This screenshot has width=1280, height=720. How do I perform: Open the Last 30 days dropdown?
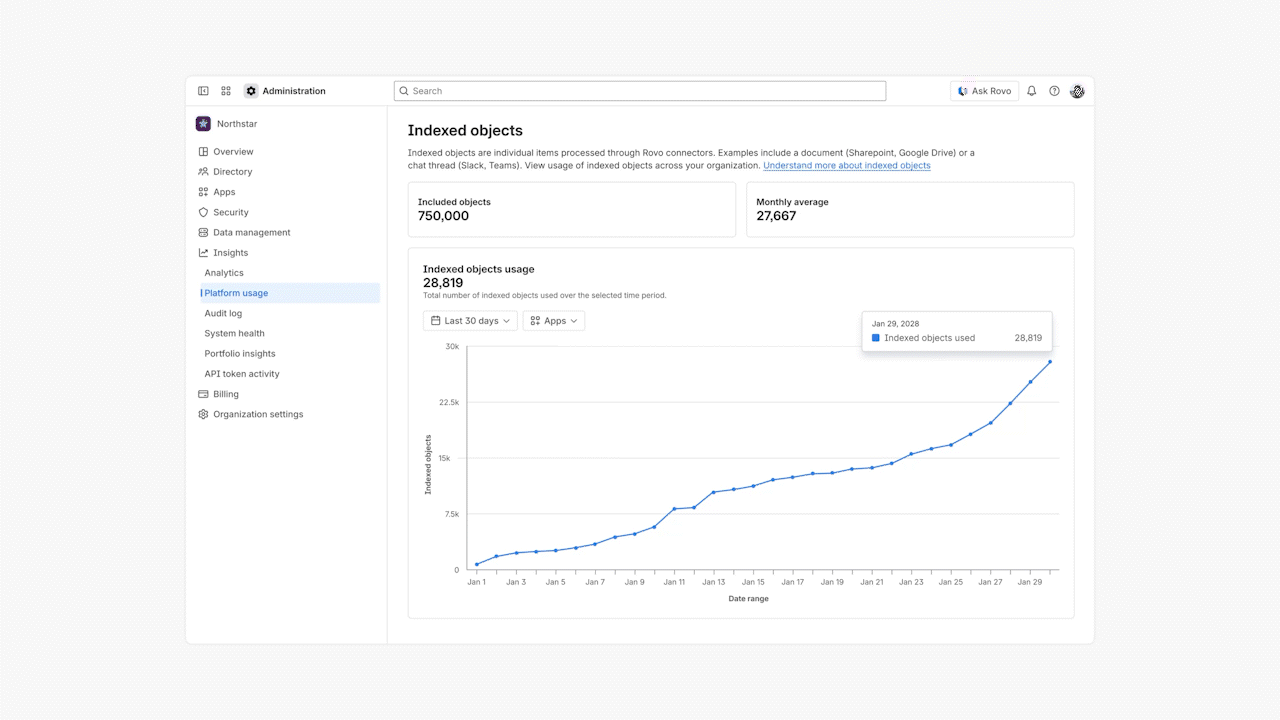(470, 321)
